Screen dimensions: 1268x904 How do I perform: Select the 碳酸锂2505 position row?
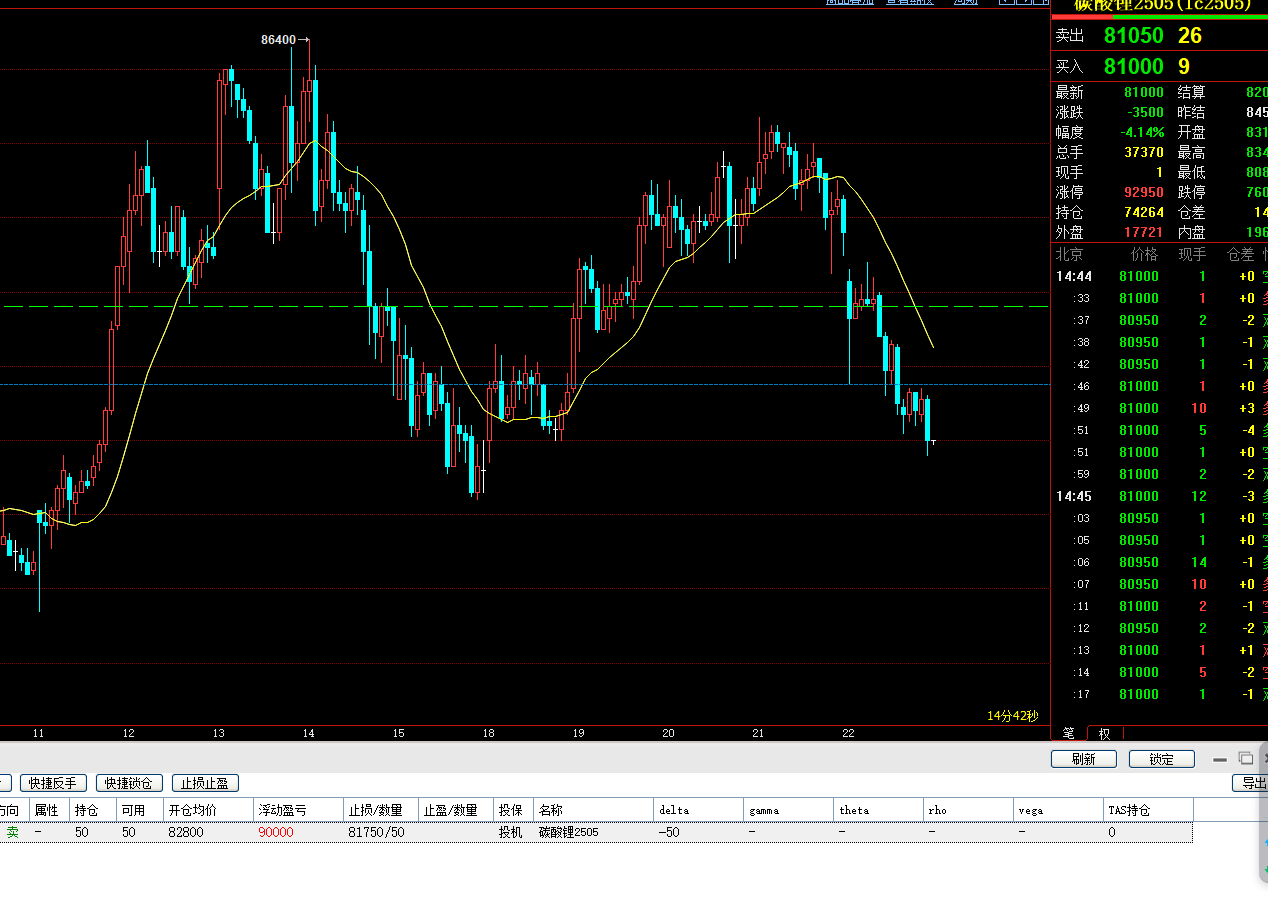point(568,832)
